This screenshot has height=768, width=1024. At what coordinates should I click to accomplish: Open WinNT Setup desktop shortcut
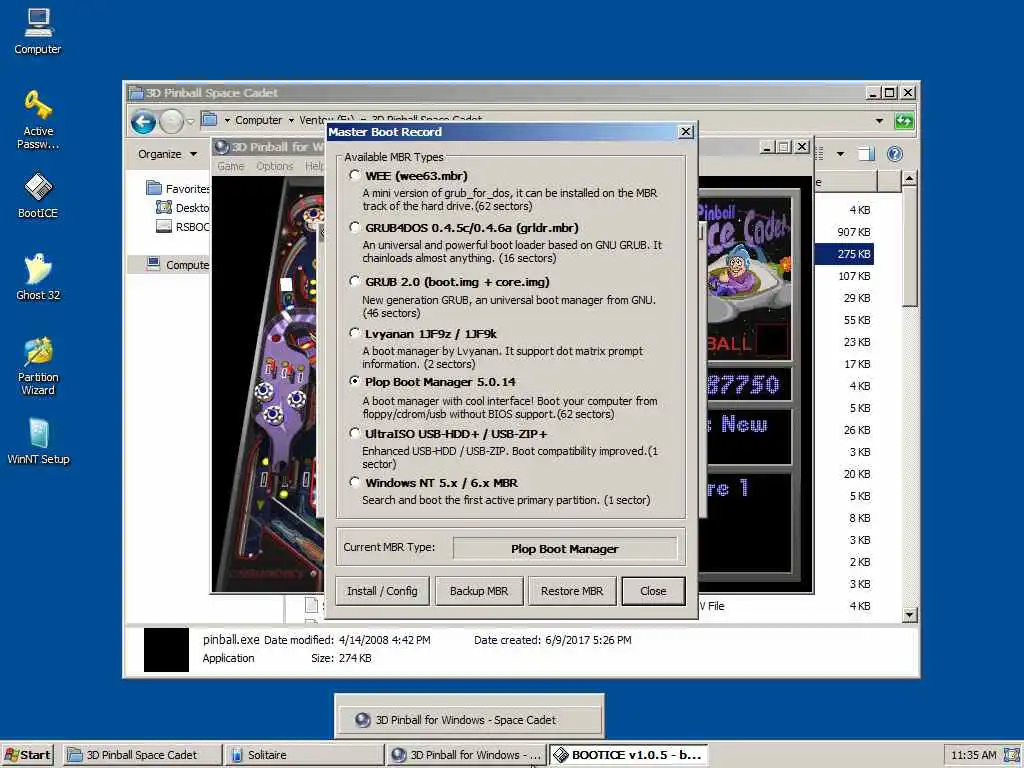38,441
